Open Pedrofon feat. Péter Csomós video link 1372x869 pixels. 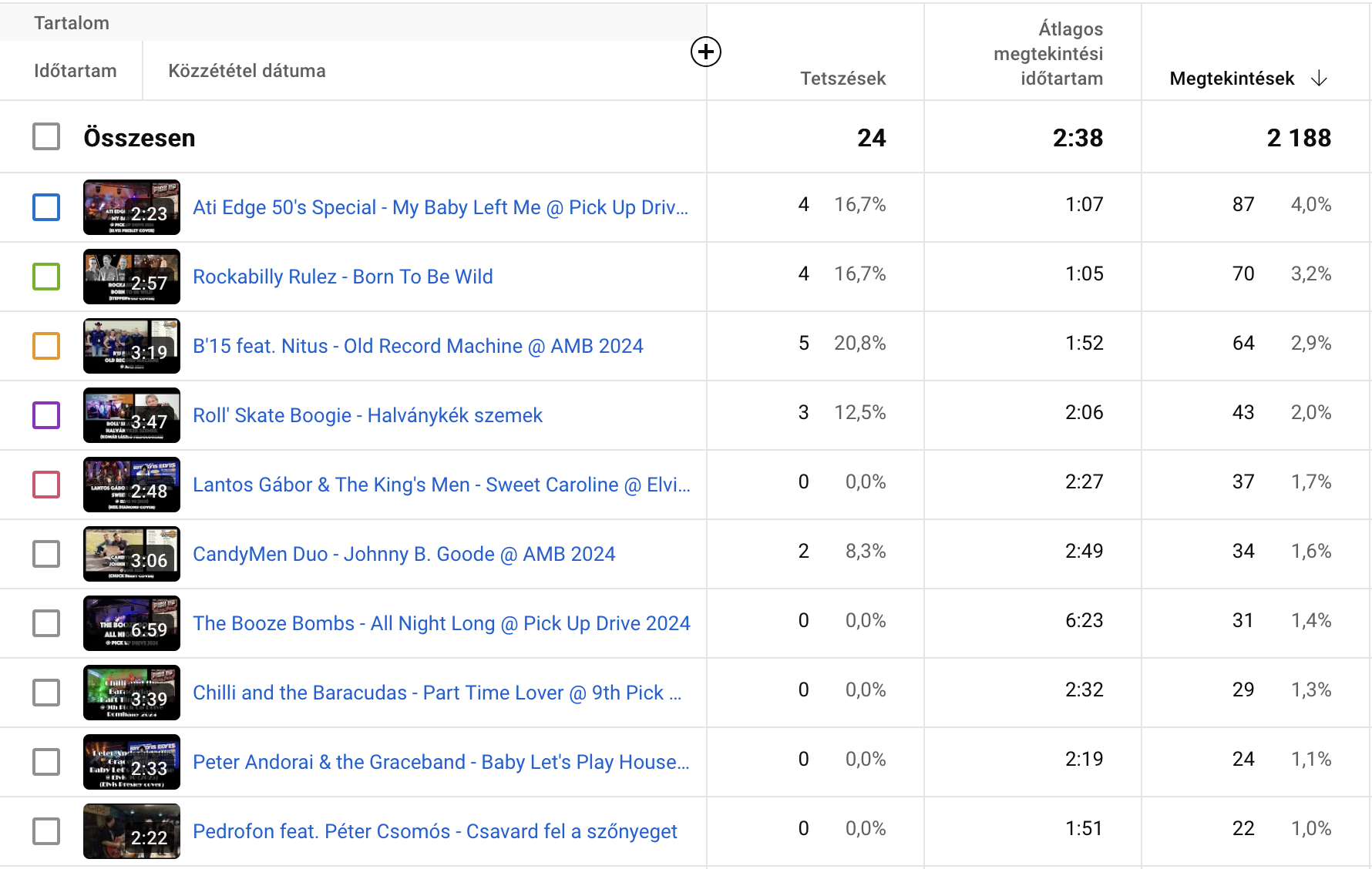(435, 831)
